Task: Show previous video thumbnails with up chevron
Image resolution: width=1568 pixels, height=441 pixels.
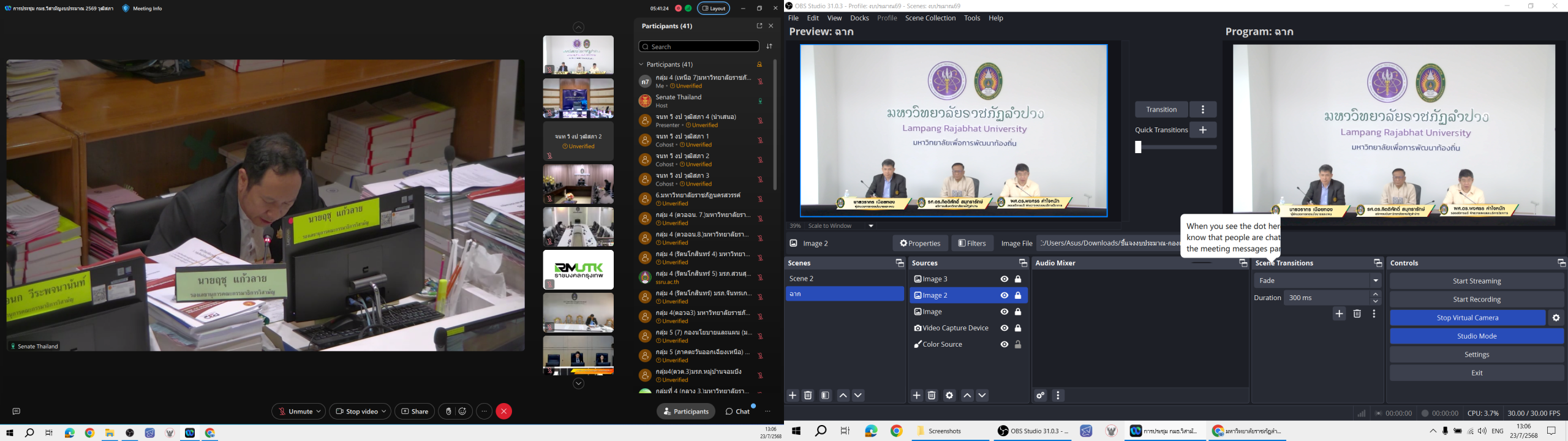Action: pyautogui.click(x=578, y=28)
